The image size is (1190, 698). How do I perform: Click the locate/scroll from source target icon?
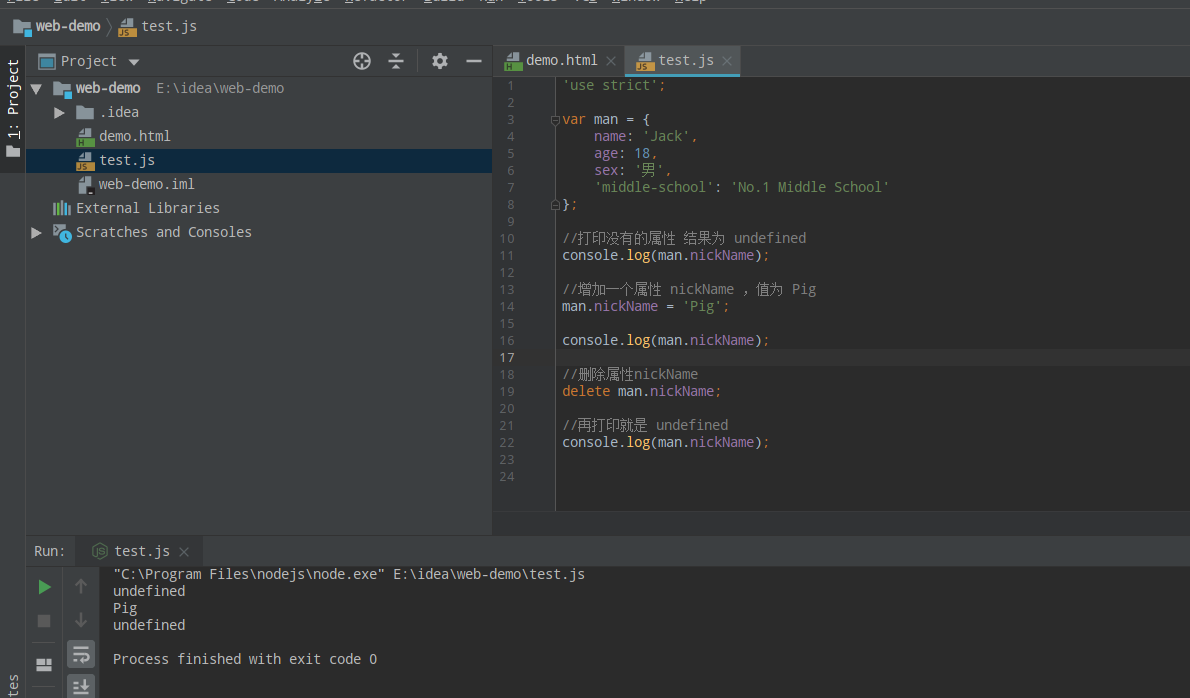point(362,61)
